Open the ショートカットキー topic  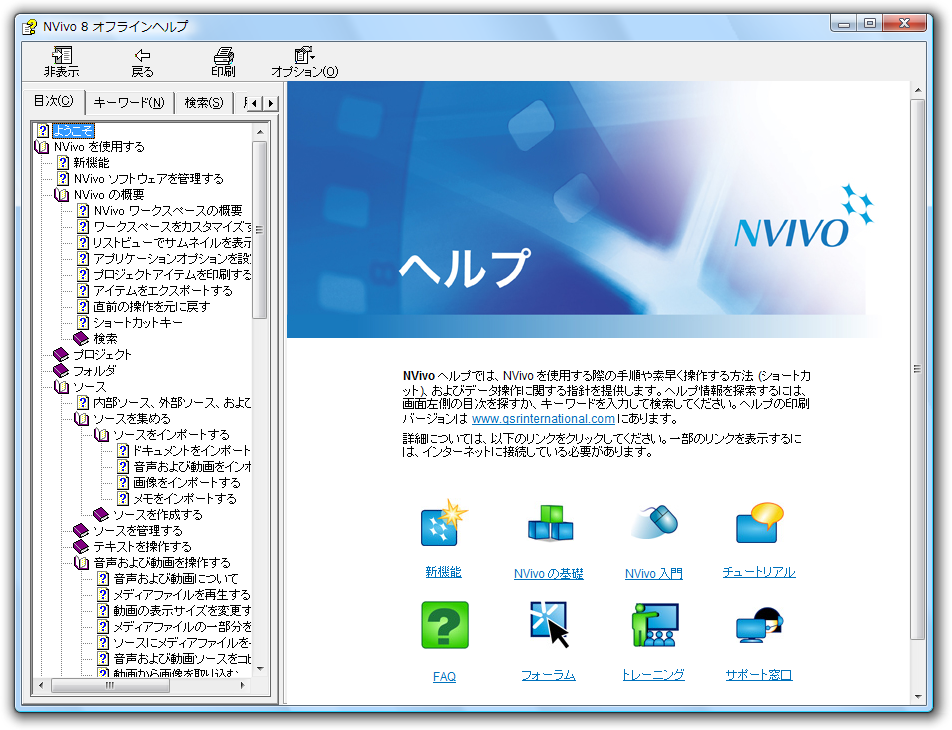[x=138, y=322]
